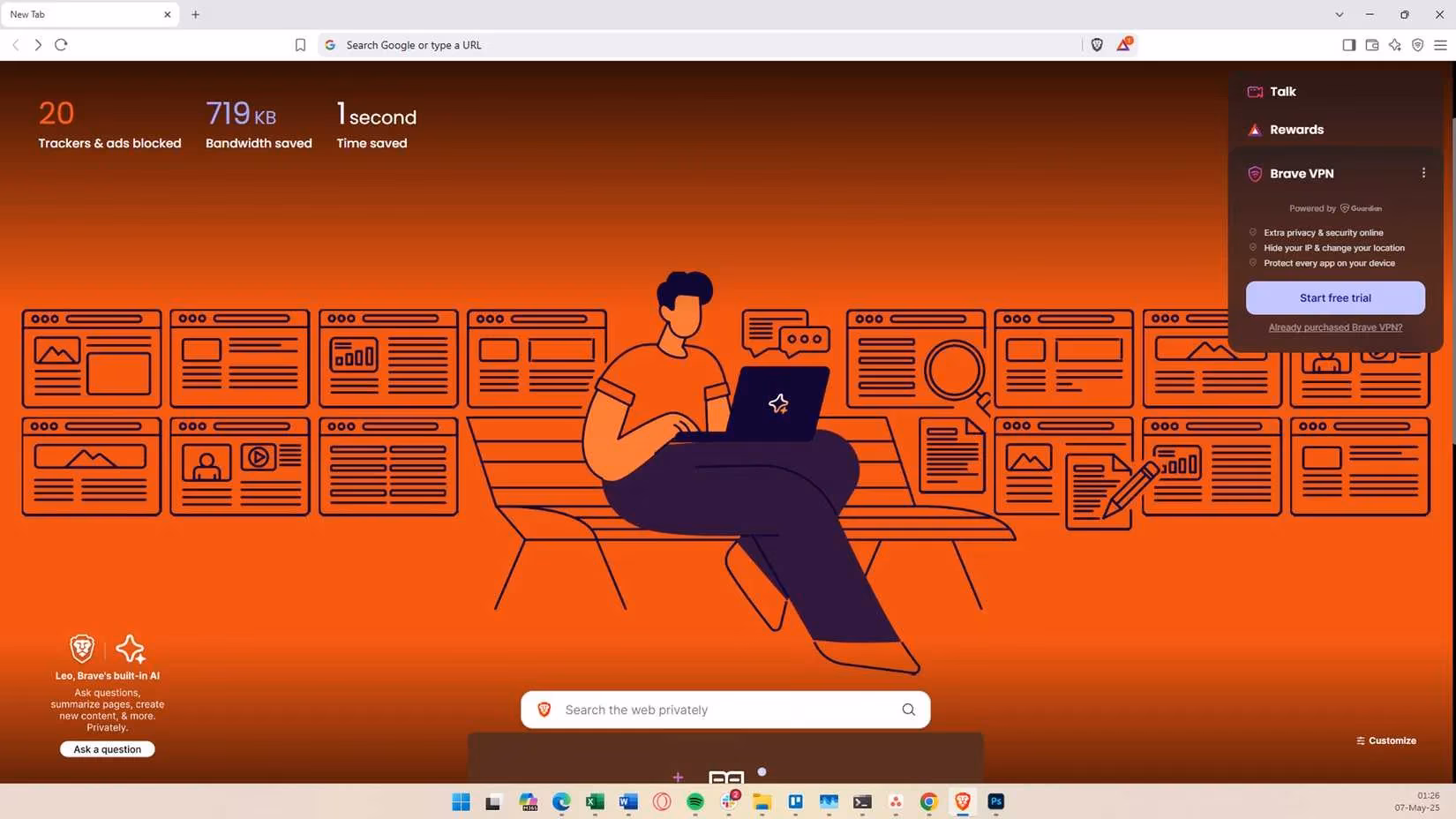Image resolution: width=1456 pixels, height=819 pixels.
Task: Open Already purchased Brave VPN link
Action: coord(1335,327)
